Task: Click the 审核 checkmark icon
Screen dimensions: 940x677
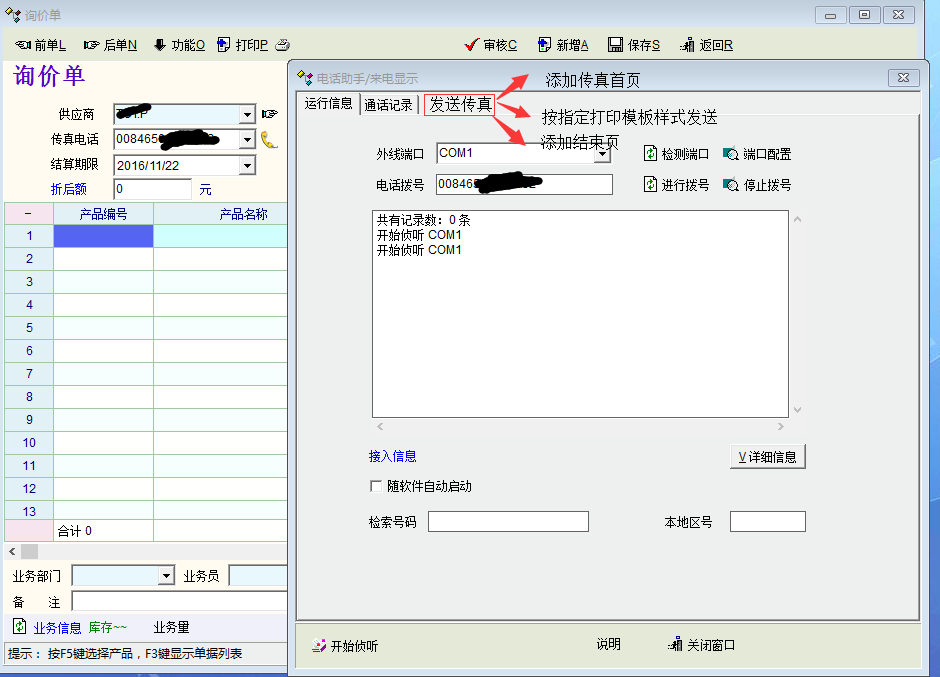Action: [x=472, y=45]
